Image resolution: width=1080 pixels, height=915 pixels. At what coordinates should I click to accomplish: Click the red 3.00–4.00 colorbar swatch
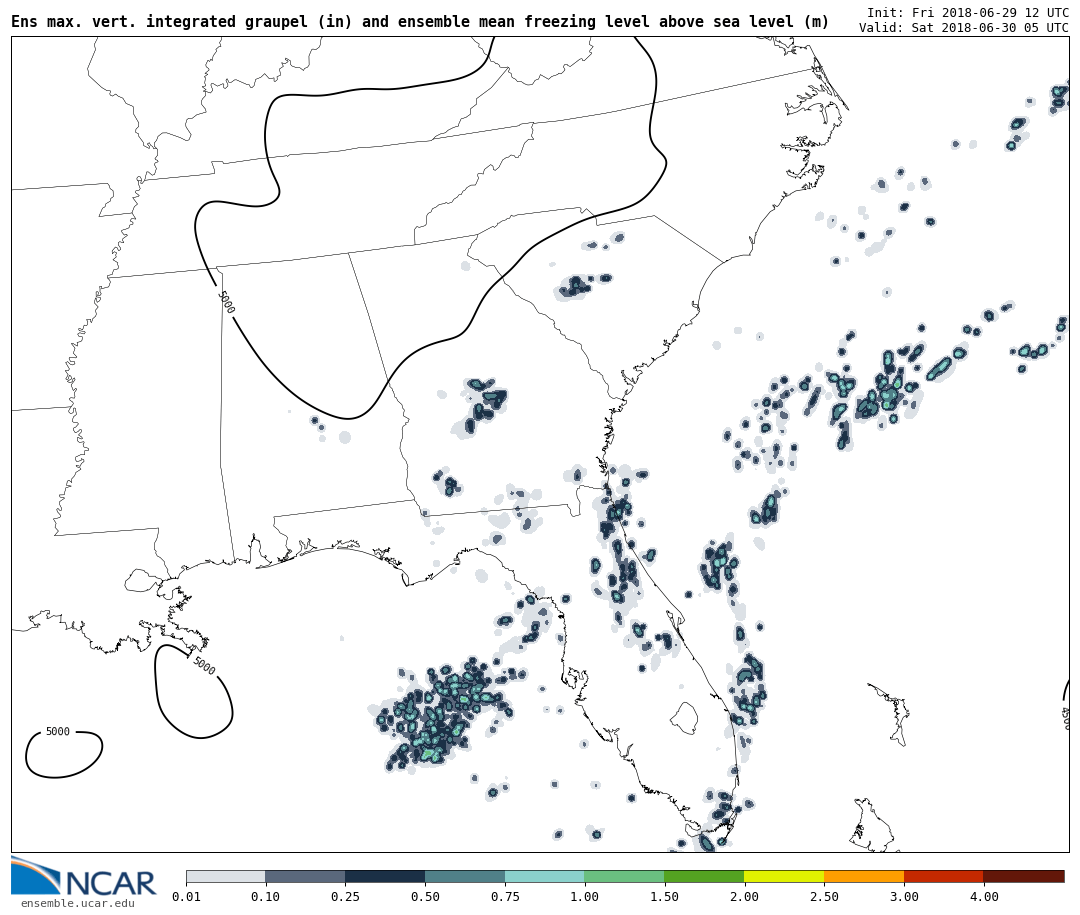click(x=944, y=876)
